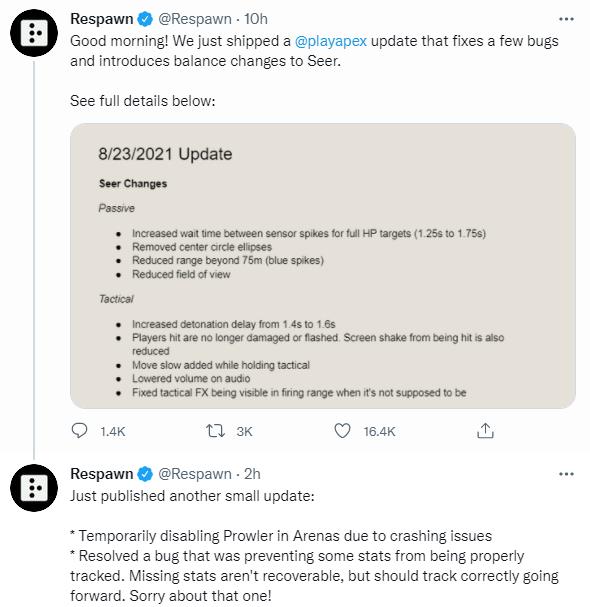Screen dimensions: 590x607
Task: Open Respawn avatar on the second tweet
Action: (x=34, y=488)
